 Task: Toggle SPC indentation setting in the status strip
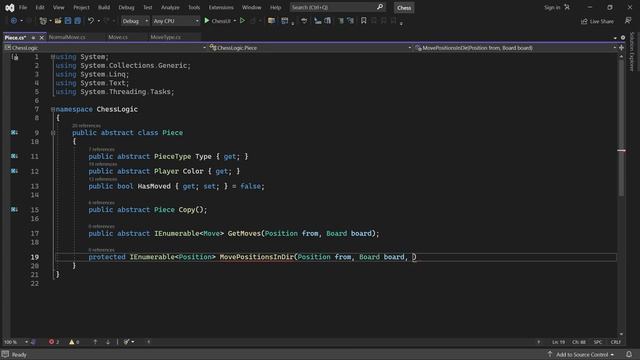point(598,342)
